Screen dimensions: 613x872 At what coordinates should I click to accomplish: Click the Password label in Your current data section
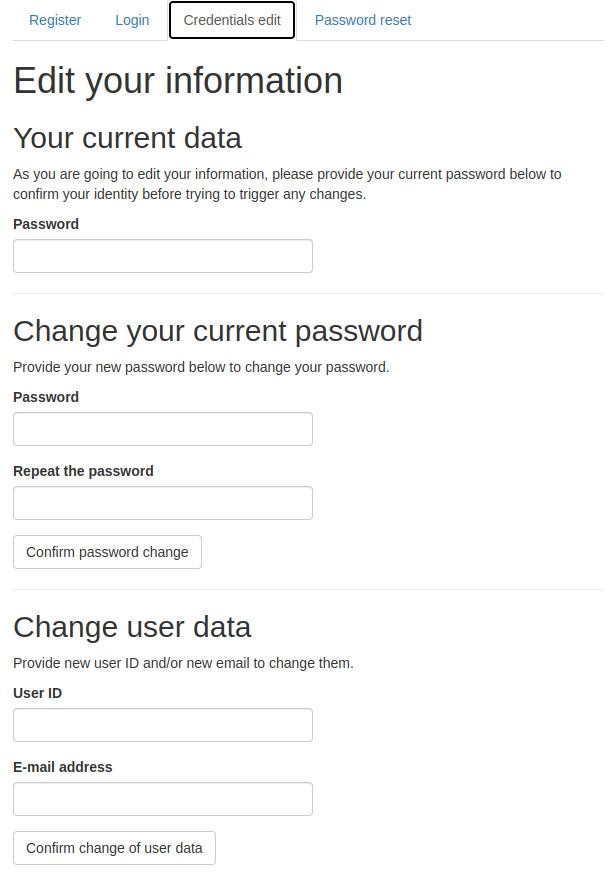tap(46, 224)
